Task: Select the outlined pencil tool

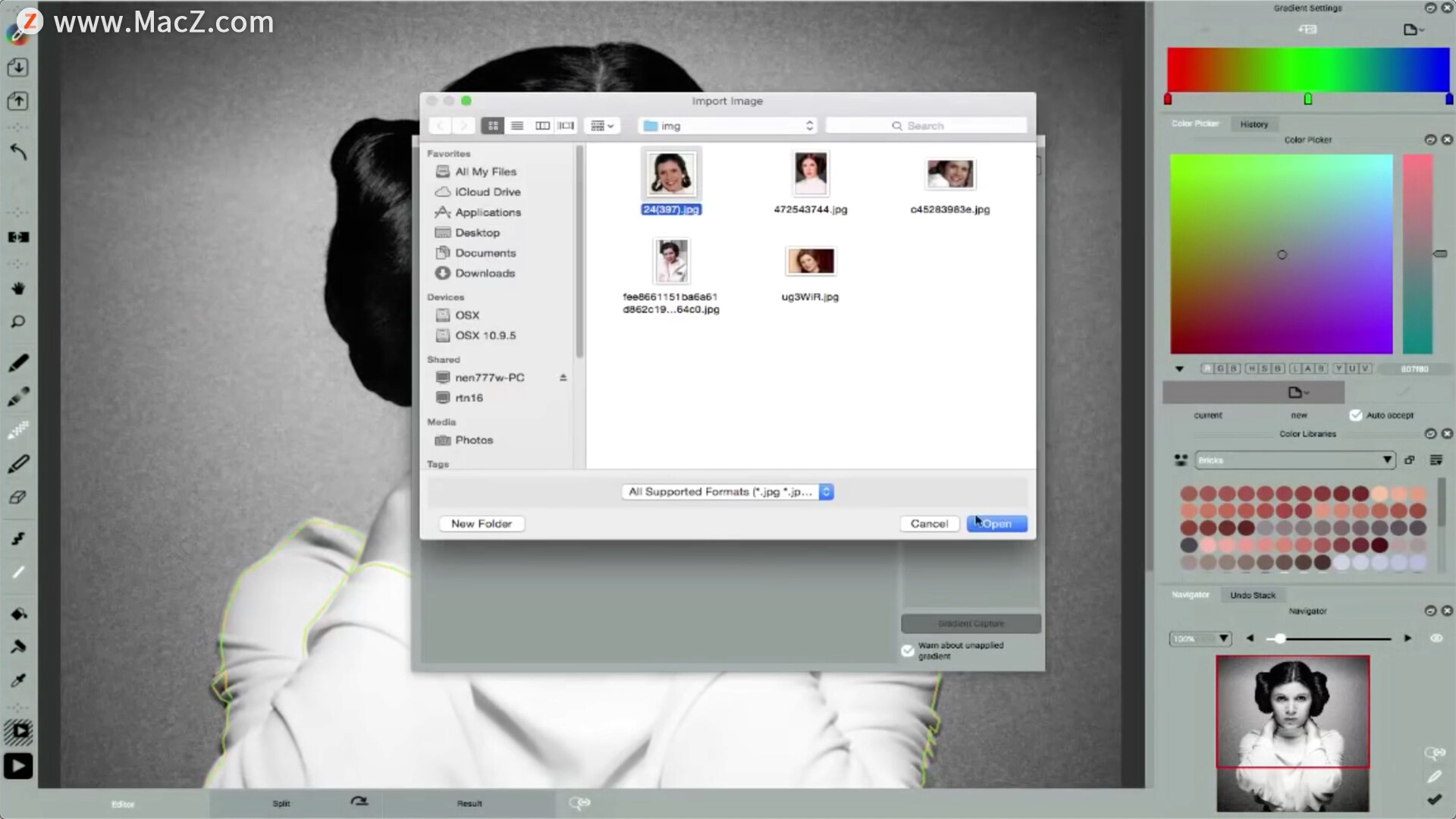Action: [17, 463]
